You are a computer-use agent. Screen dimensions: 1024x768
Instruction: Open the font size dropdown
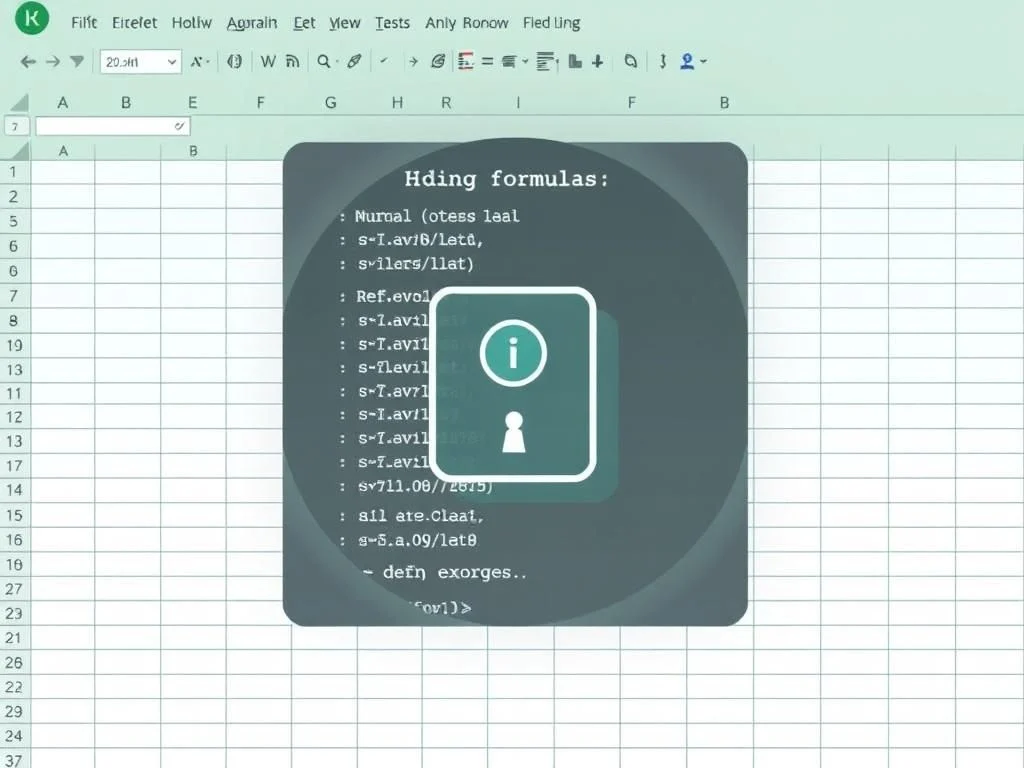[140, 62]
